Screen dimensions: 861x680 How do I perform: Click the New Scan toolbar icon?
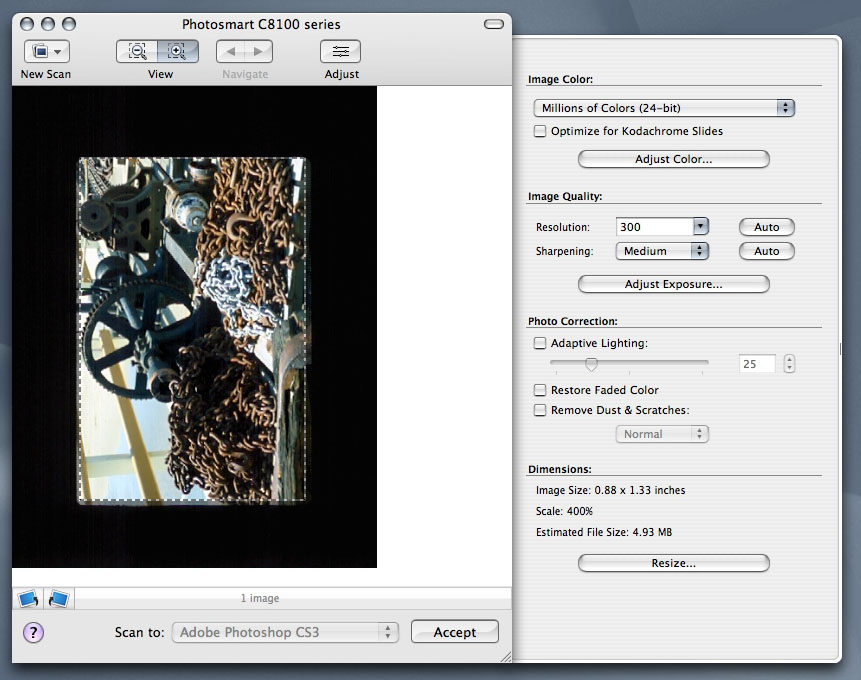(46, 52)
